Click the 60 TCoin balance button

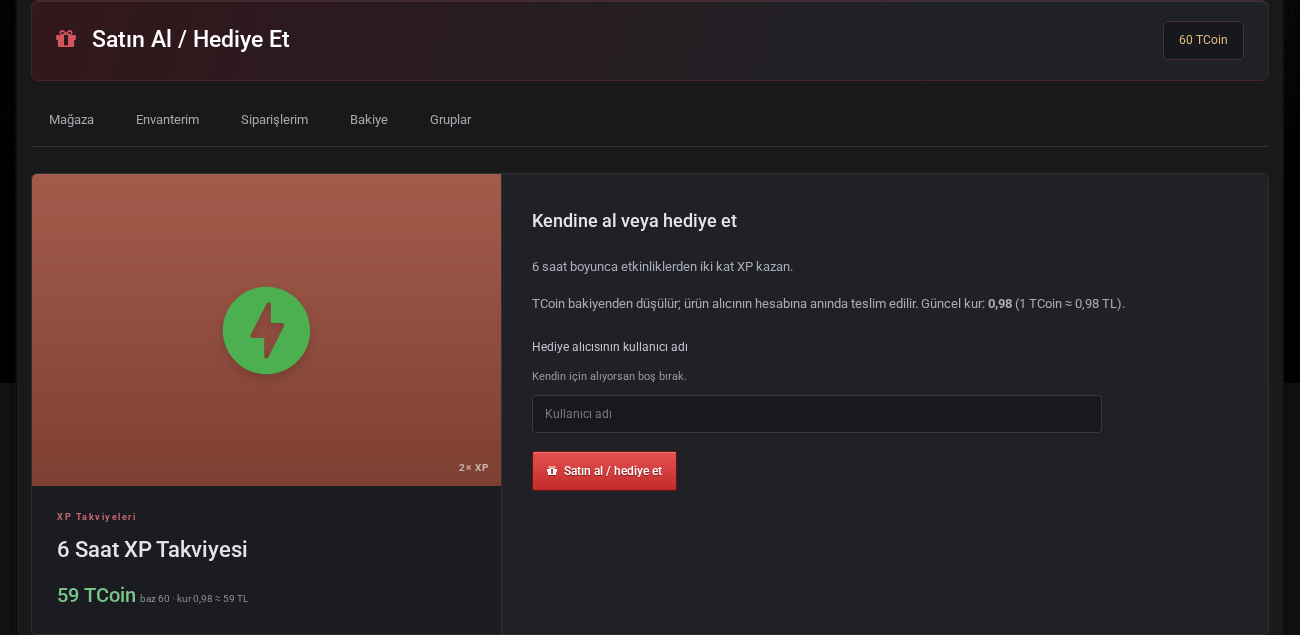click(x=1203, y=40)
